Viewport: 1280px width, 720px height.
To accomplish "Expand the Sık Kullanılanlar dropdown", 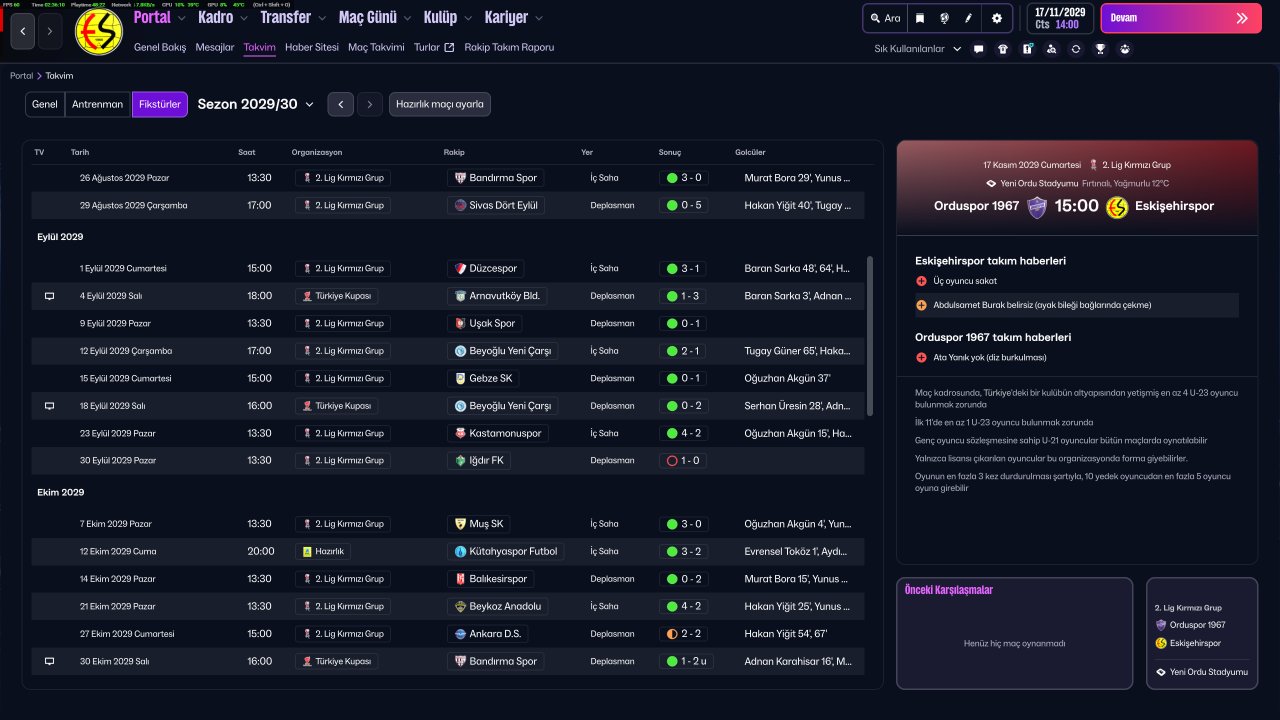I will tap(918, 48).
